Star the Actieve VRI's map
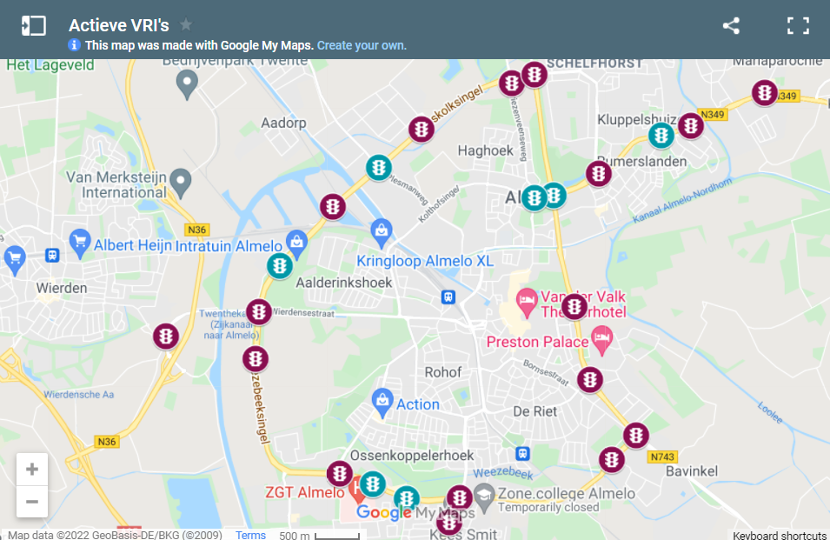The image size is (830, 540). tap(186, 24)
